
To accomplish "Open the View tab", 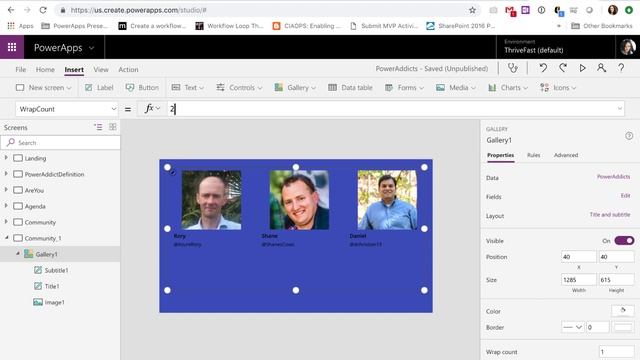I will (101, 69).
